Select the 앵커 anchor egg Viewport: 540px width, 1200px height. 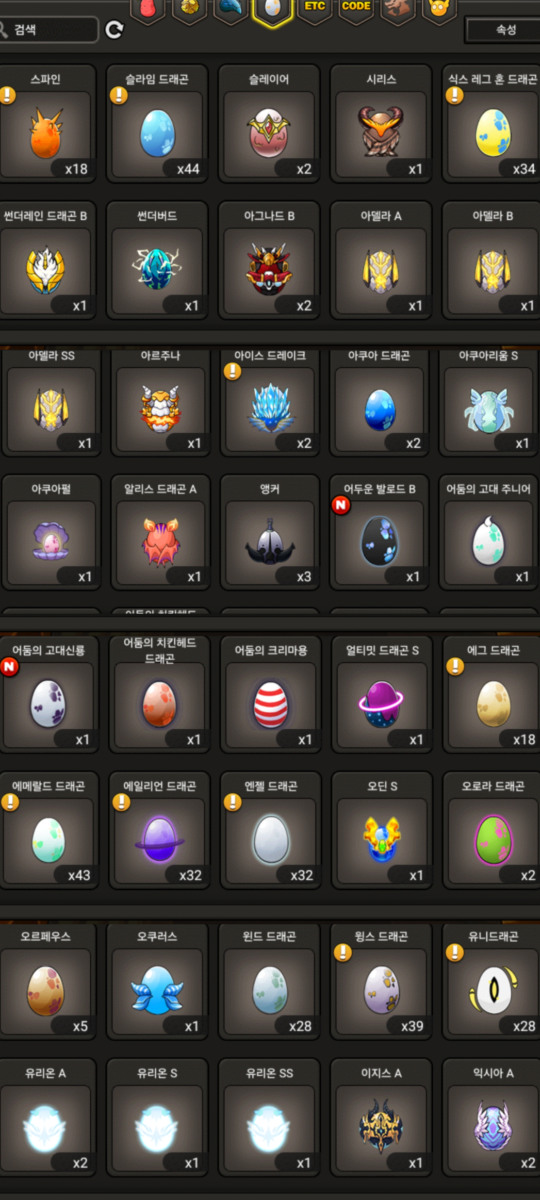pyautogui.click(x=269, y=533)
